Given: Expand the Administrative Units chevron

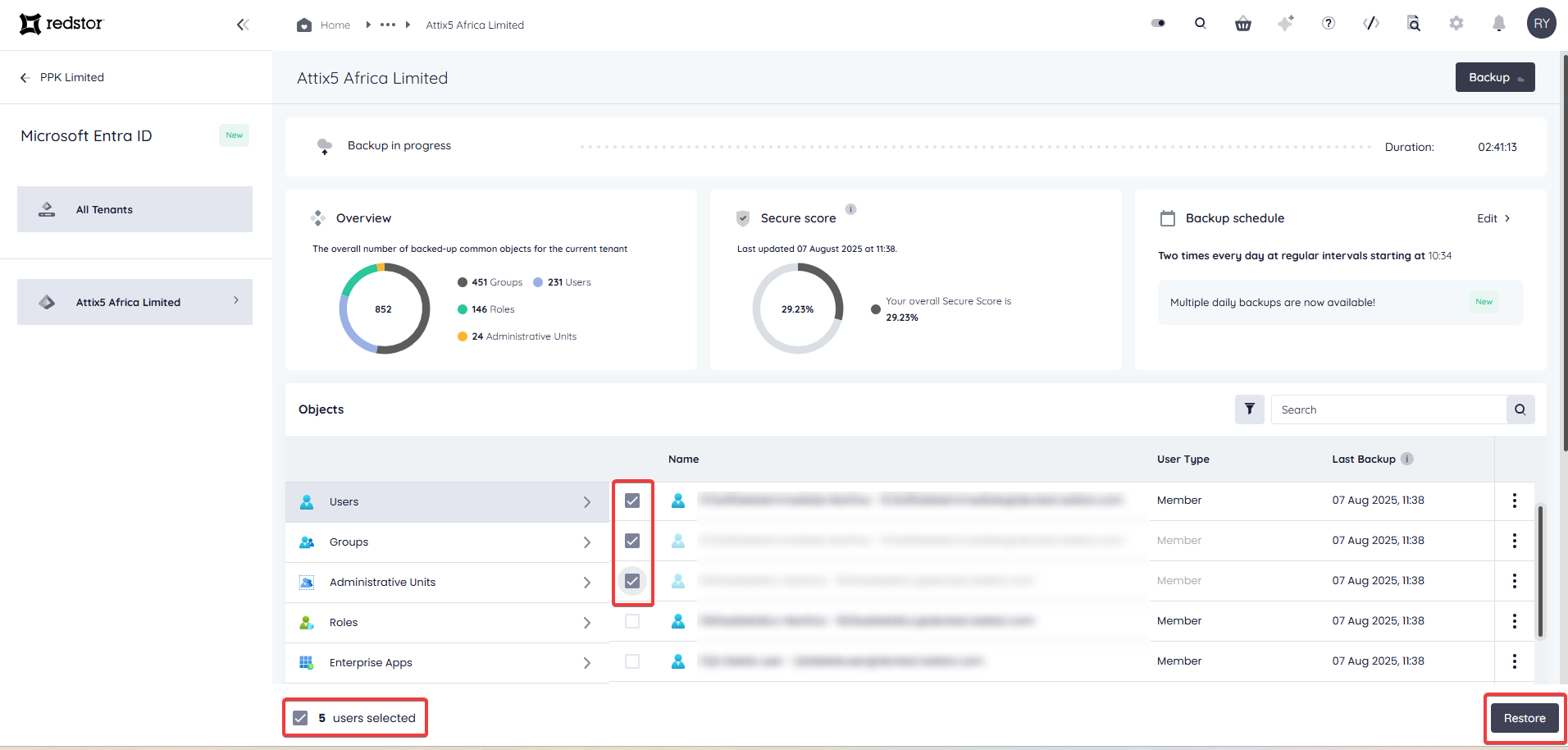Looking at the screenshot, I should click(587, 583).
